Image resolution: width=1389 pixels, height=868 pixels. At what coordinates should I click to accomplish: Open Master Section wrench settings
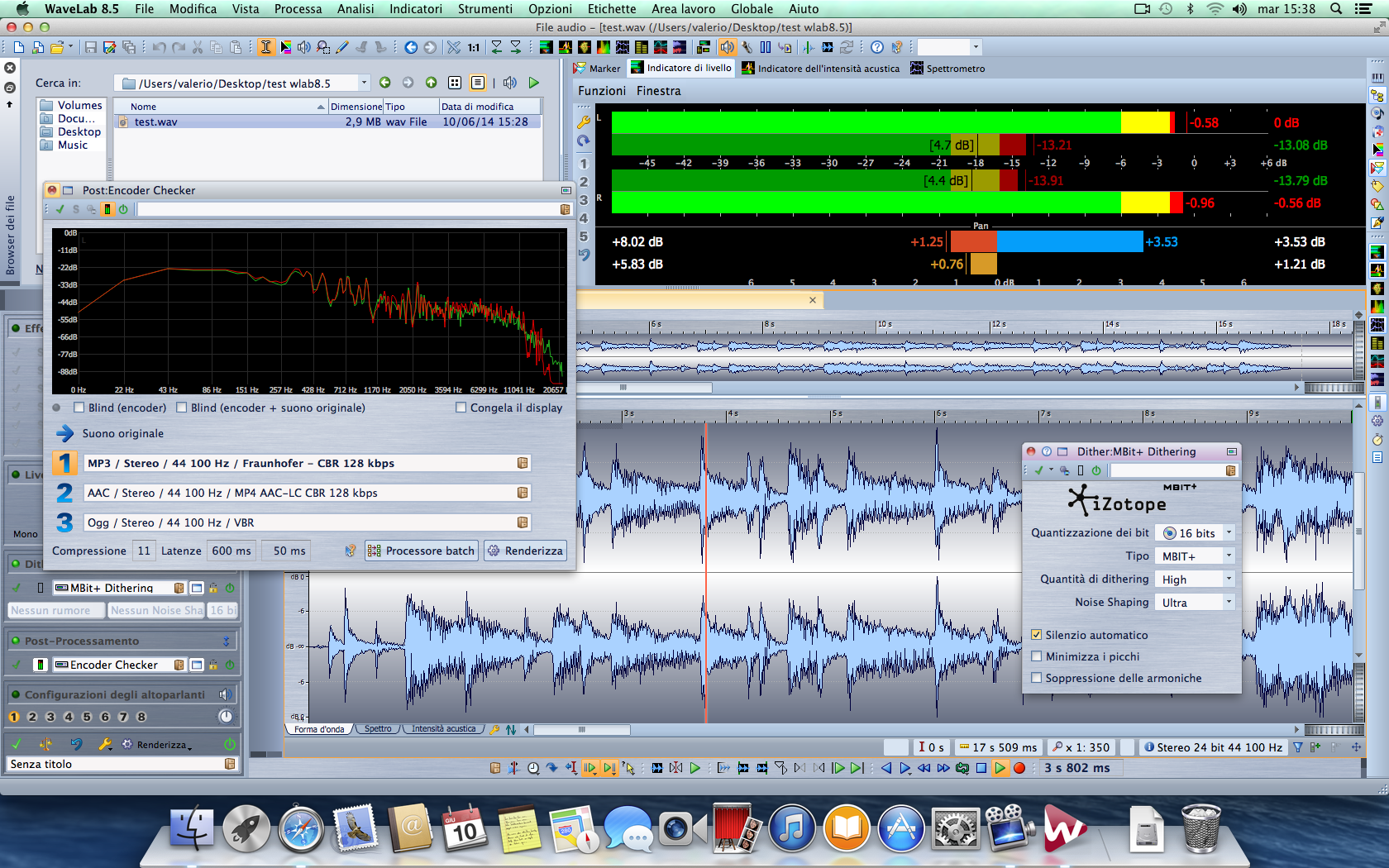pyautogui.click(x=105, y=744)
